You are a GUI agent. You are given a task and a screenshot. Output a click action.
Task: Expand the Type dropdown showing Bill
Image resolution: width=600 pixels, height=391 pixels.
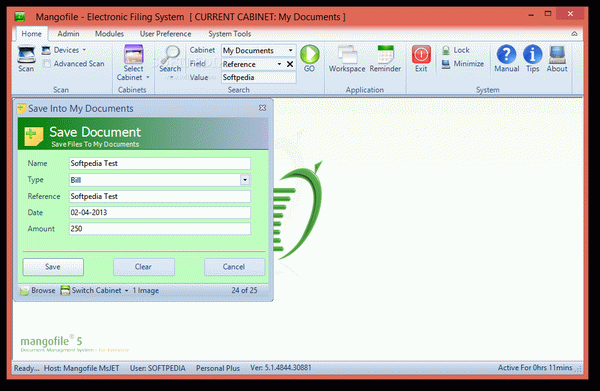(245, 180)
